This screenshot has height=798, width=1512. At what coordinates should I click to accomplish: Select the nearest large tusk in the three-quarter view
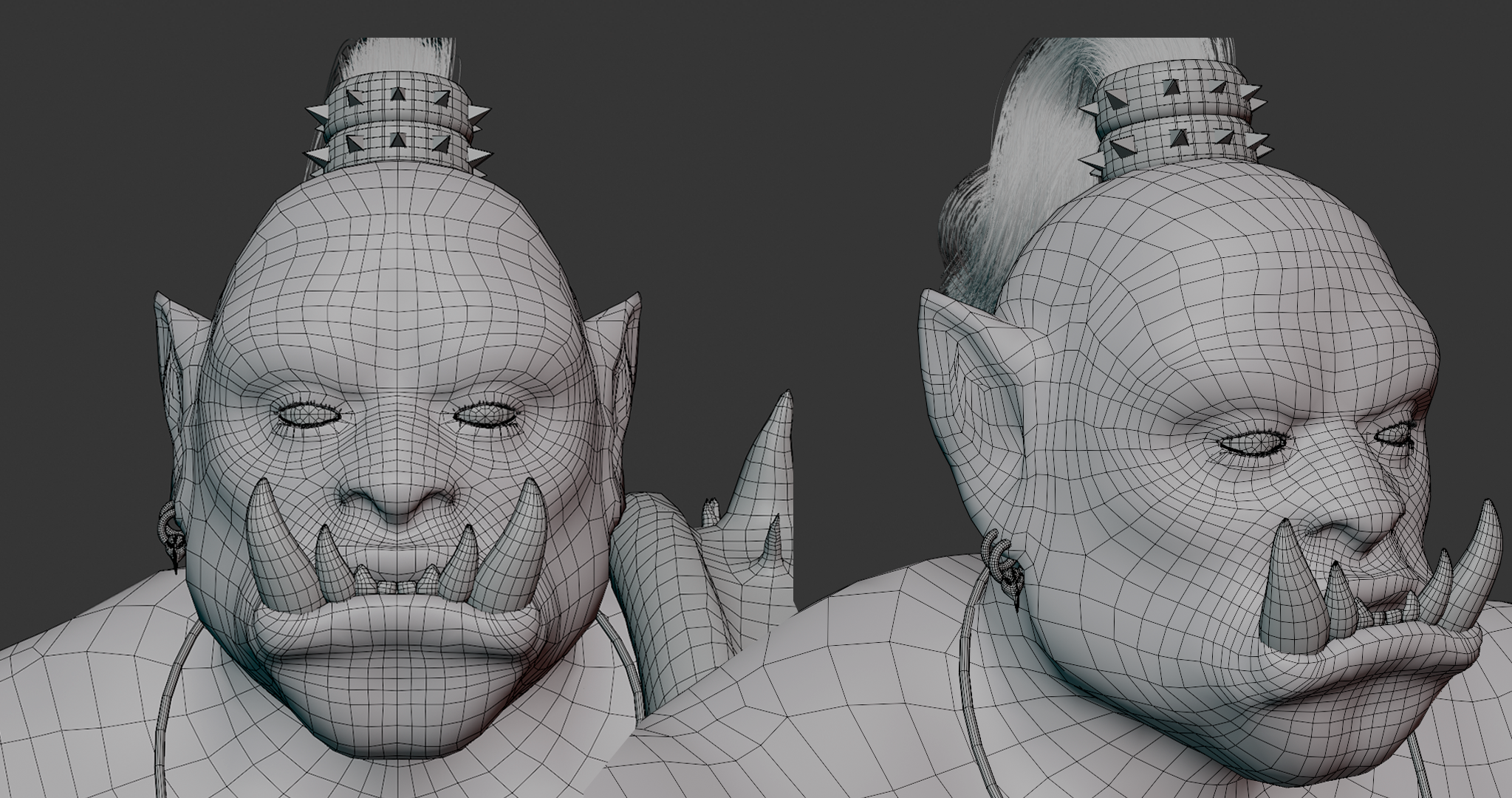click(x=1291, y=587)
